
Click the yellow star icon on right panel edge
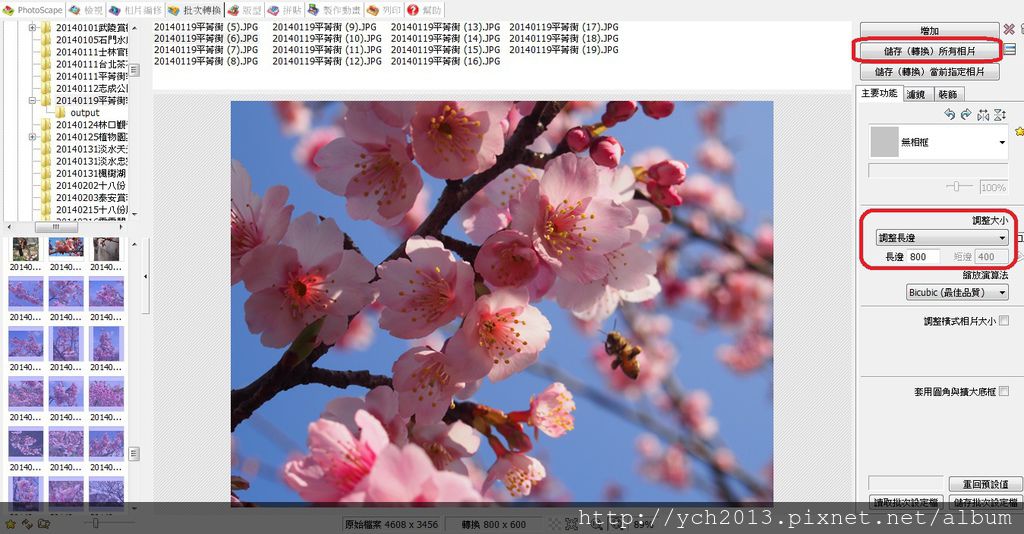(1019, 132)
